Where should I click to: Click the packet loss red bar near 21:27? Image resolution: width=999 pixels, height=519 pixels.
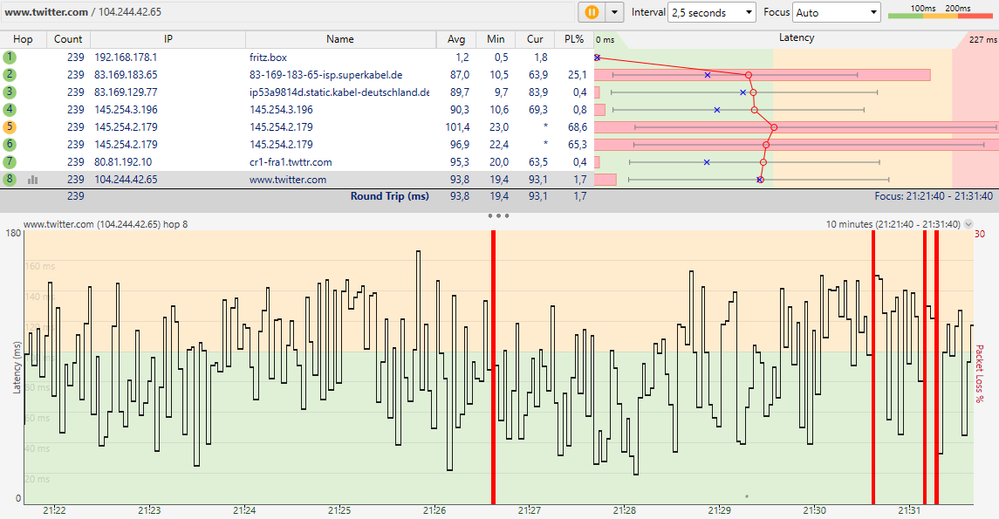pyautogui.click(x=493, y=367)
